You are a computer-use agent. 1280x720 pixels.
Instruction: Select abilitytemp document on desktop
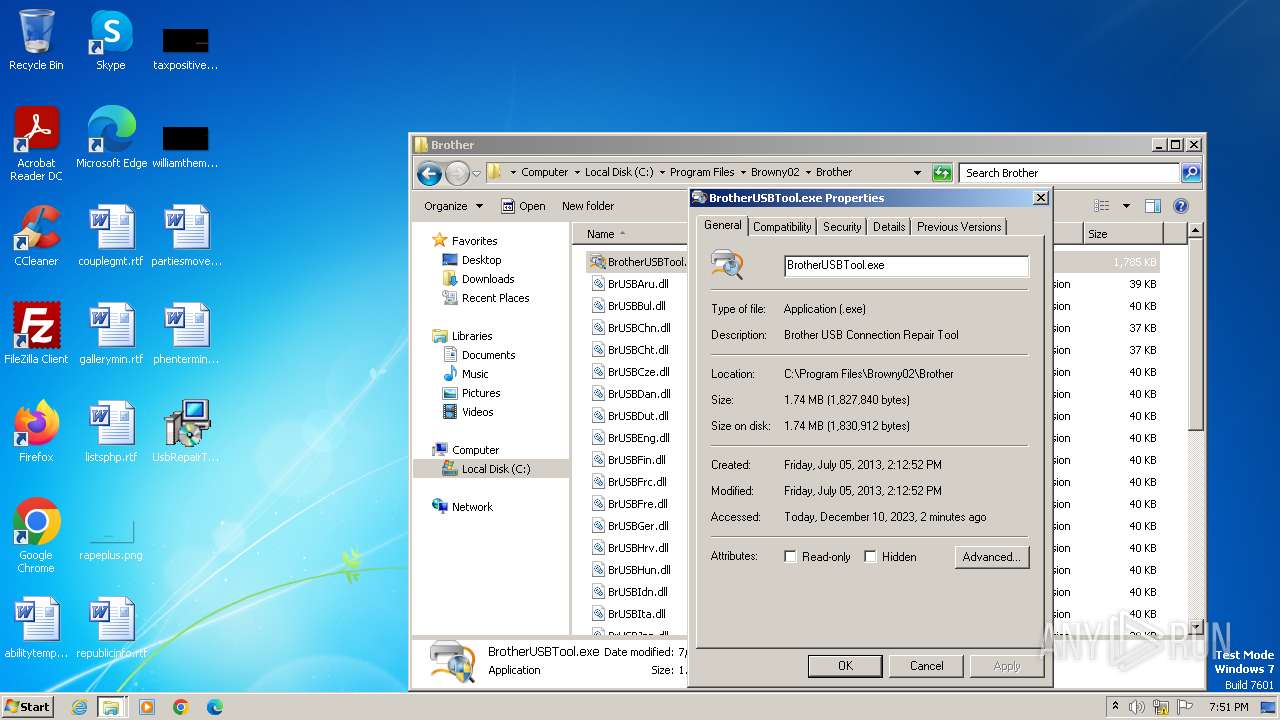(x=36, y=628)
